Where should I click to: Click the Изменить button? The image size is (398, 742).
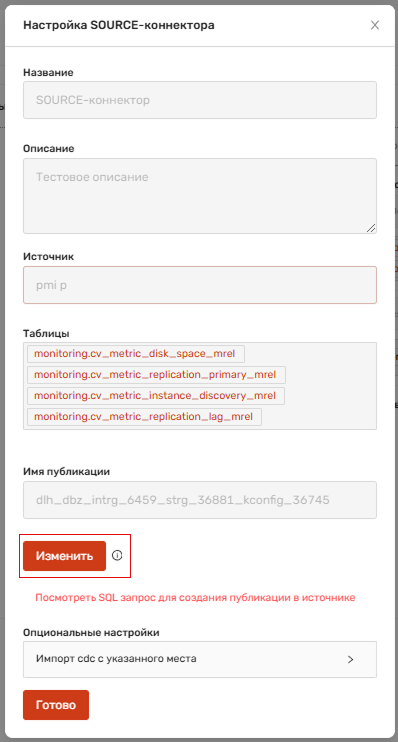64,556
